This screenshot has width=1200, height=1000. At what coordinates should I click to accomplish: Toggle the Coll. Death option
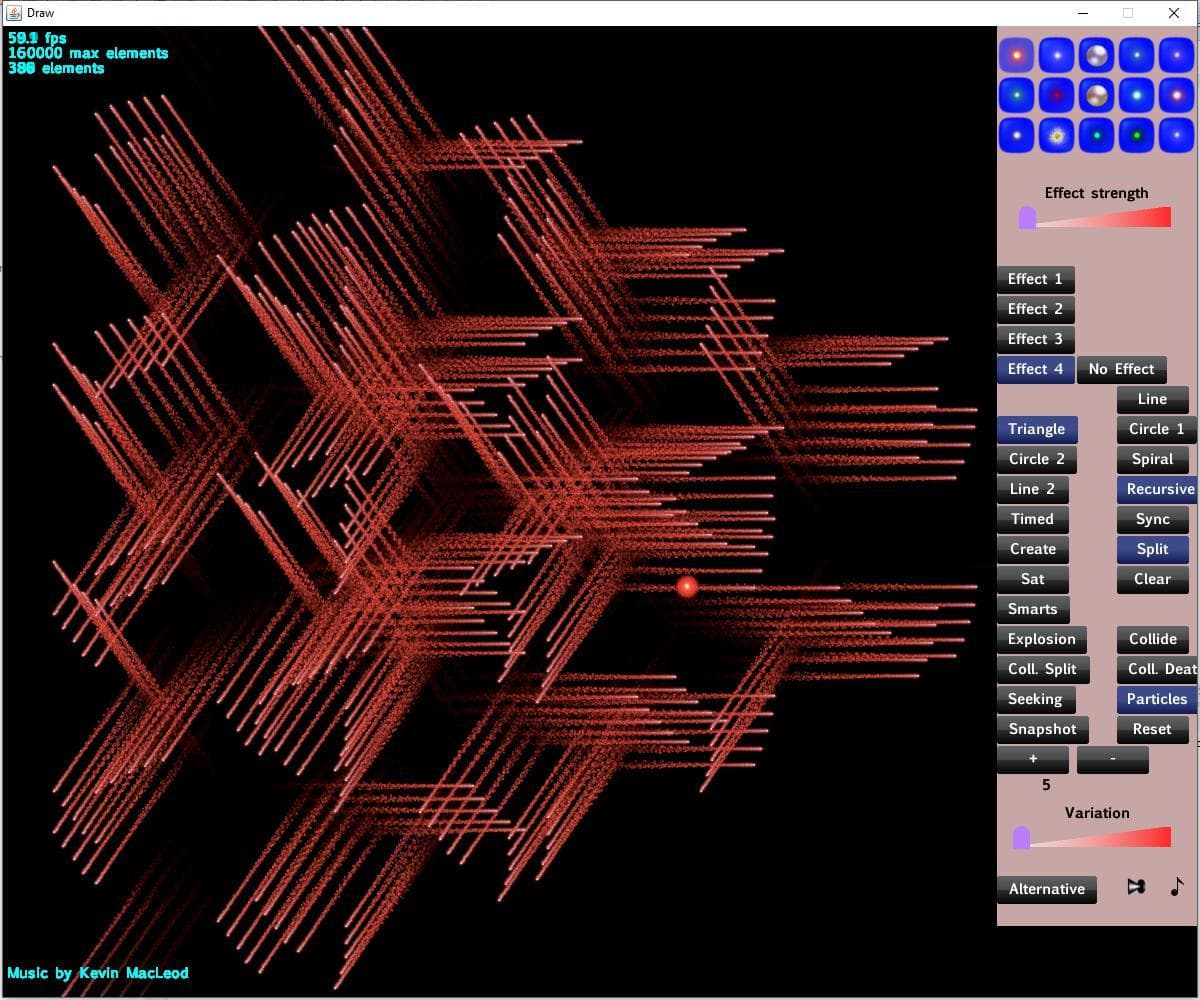(1156, 669)
